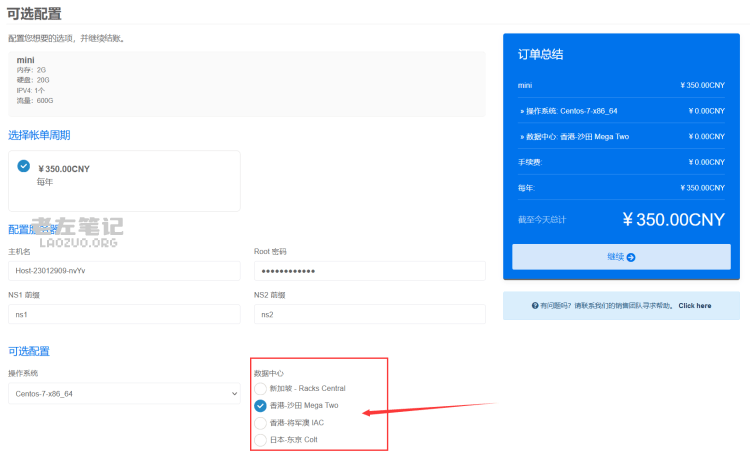This screenshot has width=750, height=455.
Task: Click the 数据中心 line in order summary
Action: (x=577, y=136)
